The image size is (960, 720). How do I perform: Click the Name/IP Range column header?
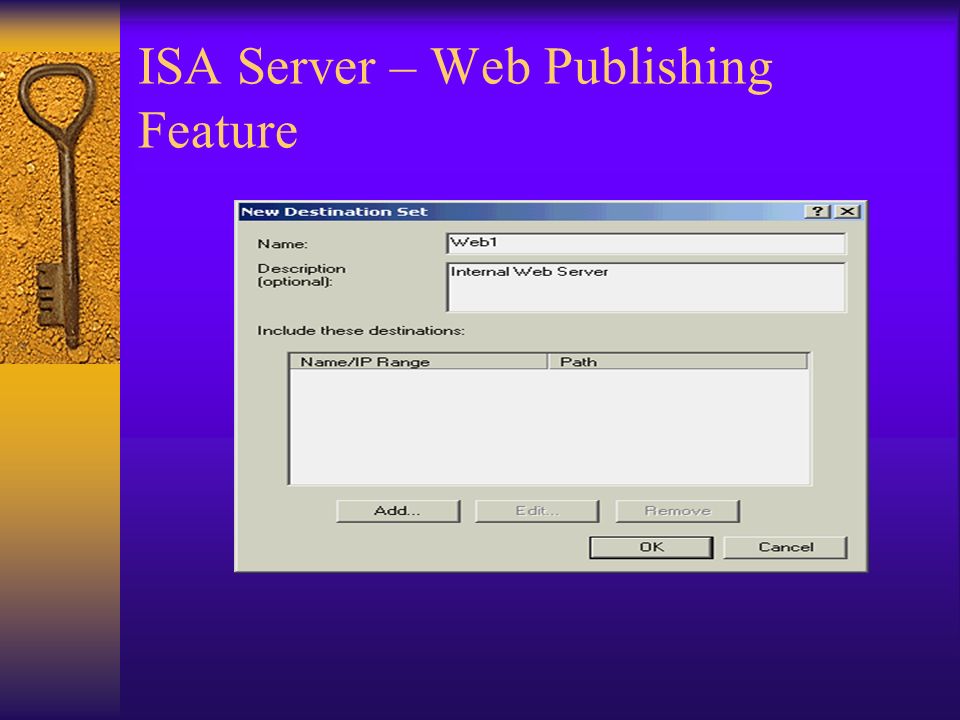(418, 361)
